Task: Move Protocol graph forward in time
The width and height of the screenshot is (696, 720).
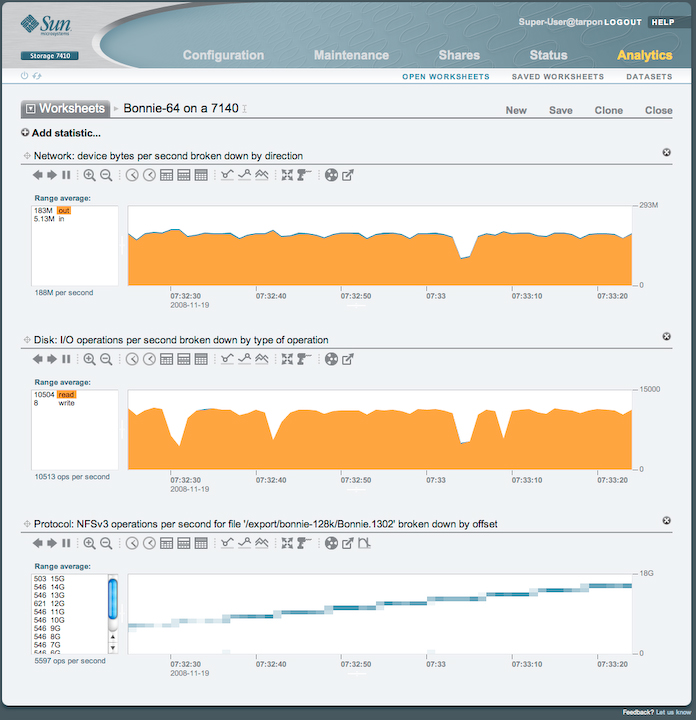Action: (x=52, y=543)
